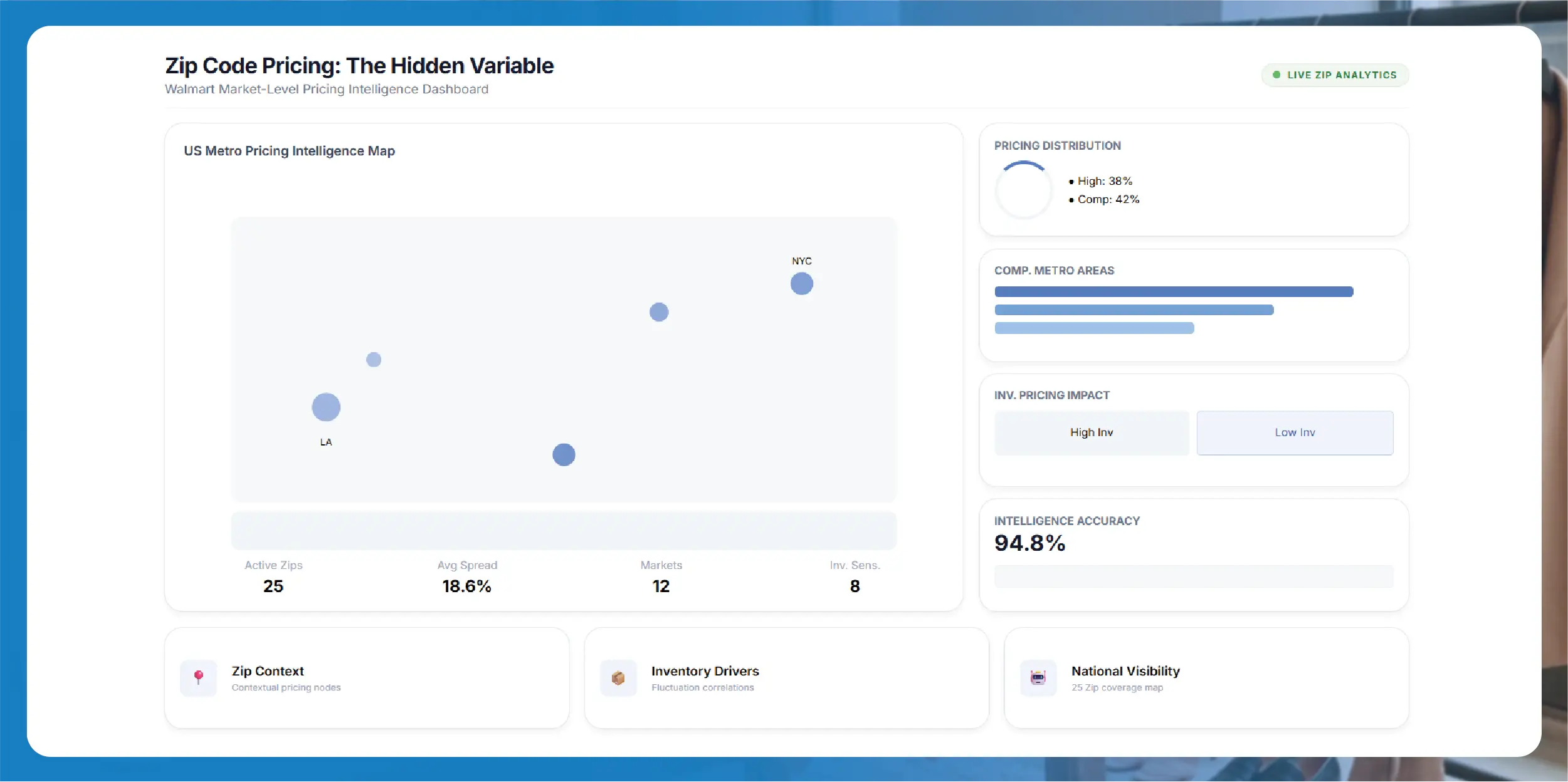1568x782 pixels.
Task: Click the pin icon beside Zip Context
Action: [x=198, y=677]
